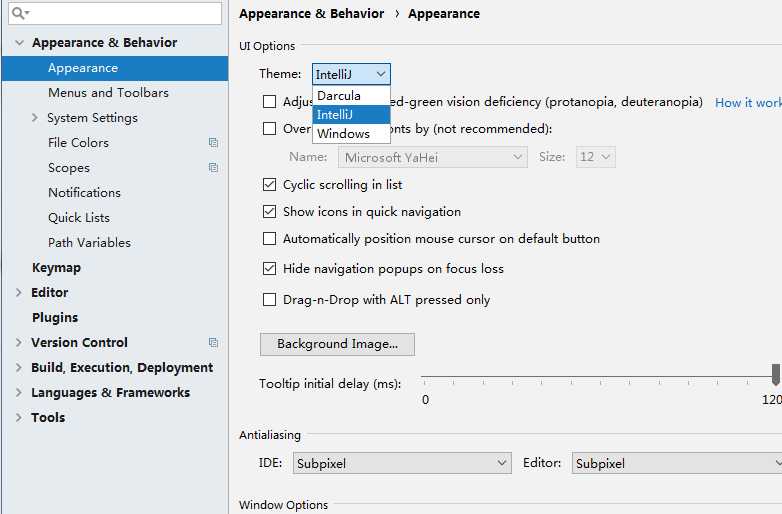The image size is (782, 514).
Task: Select Darcula from the Theme list
Action: (x=351, y=96)
